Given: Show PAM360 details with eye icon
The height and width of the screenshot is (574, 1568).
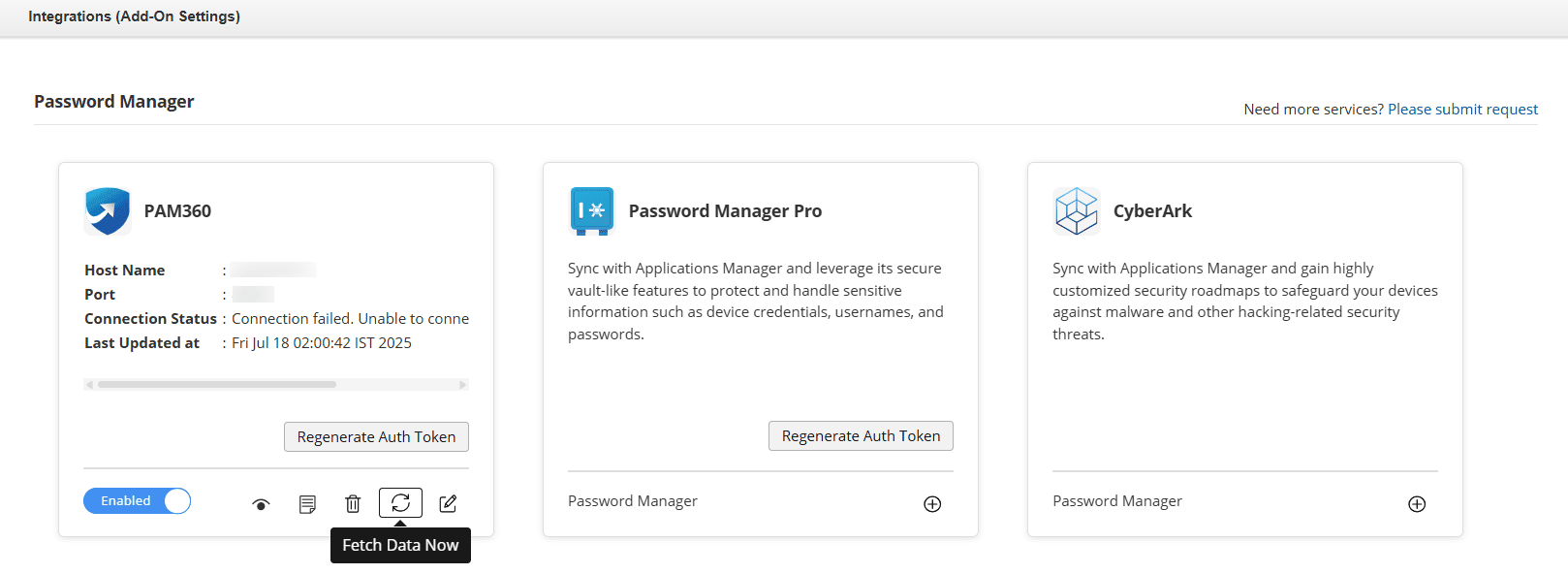Looking at the screenshot, I should 261,504.
